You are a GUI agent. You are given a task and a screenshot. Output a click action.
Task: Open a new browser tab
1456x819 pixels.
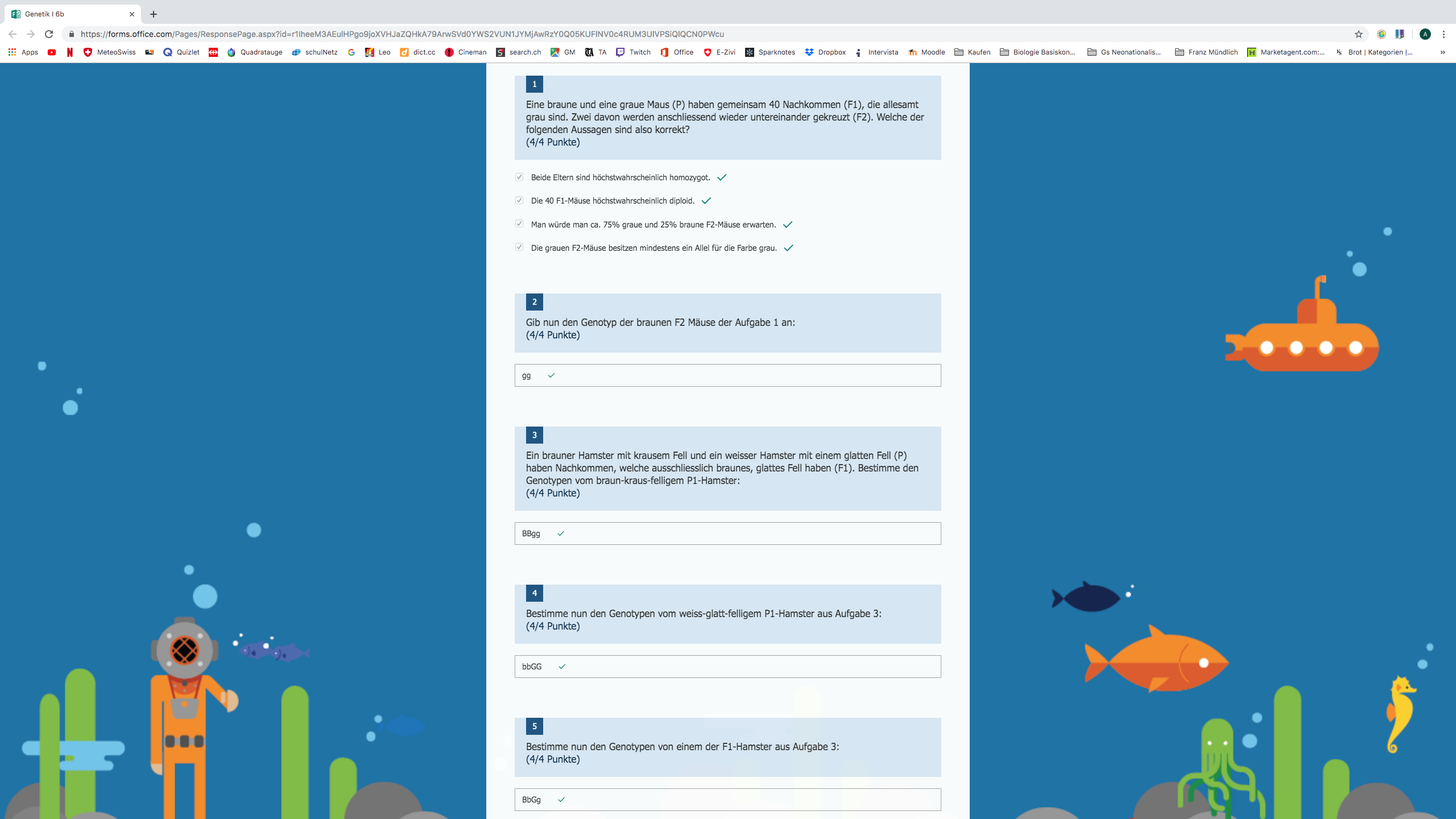click(154, 14)
